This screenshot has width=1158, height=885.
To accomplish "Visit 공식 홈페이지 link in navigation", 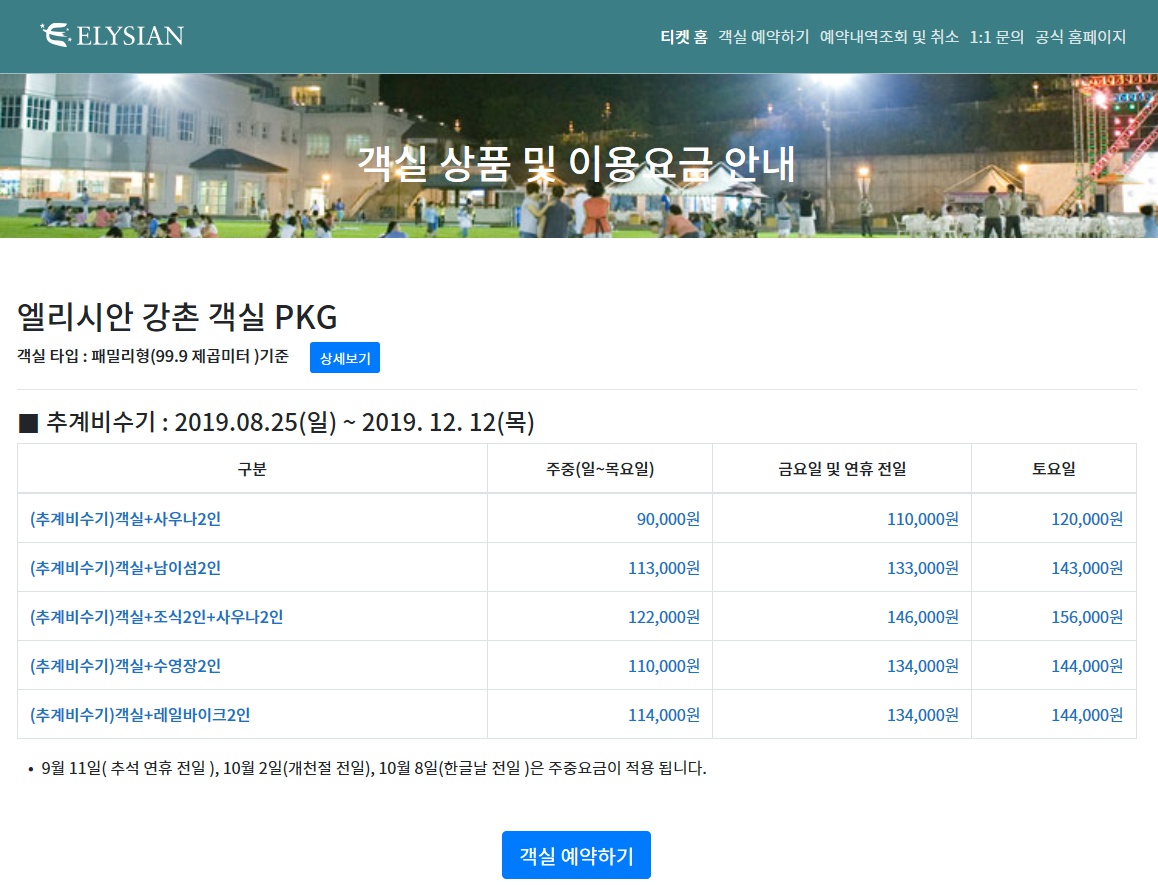I will pos(1080,37).
